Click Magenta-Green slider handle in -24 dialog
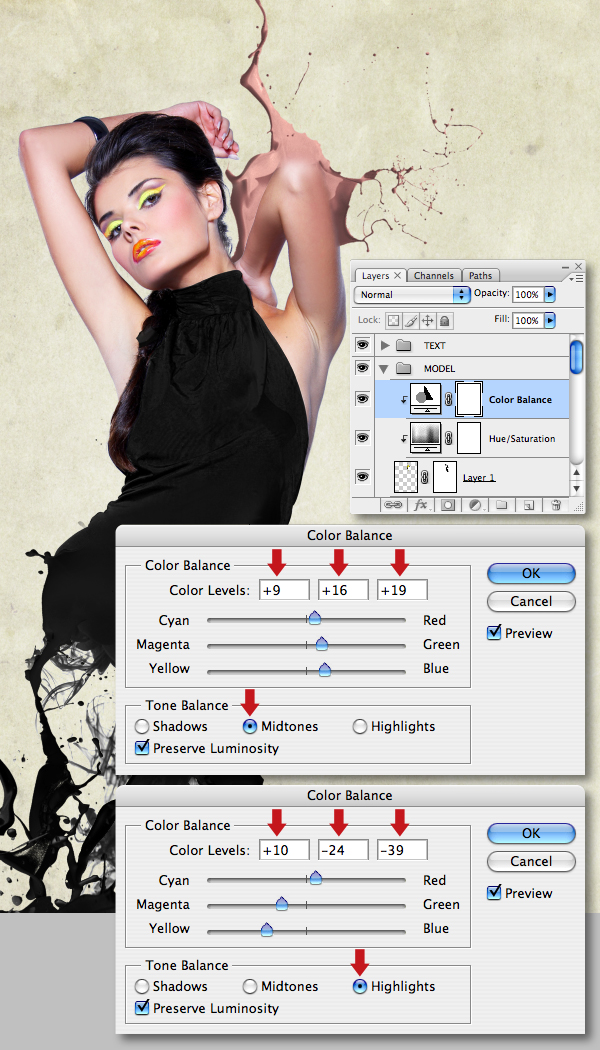Screen dimensions: 600x1050 [x=282, y=903]
